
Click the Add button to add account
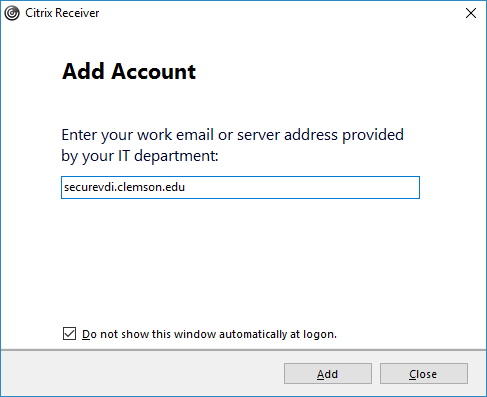[x=328, y=374]
